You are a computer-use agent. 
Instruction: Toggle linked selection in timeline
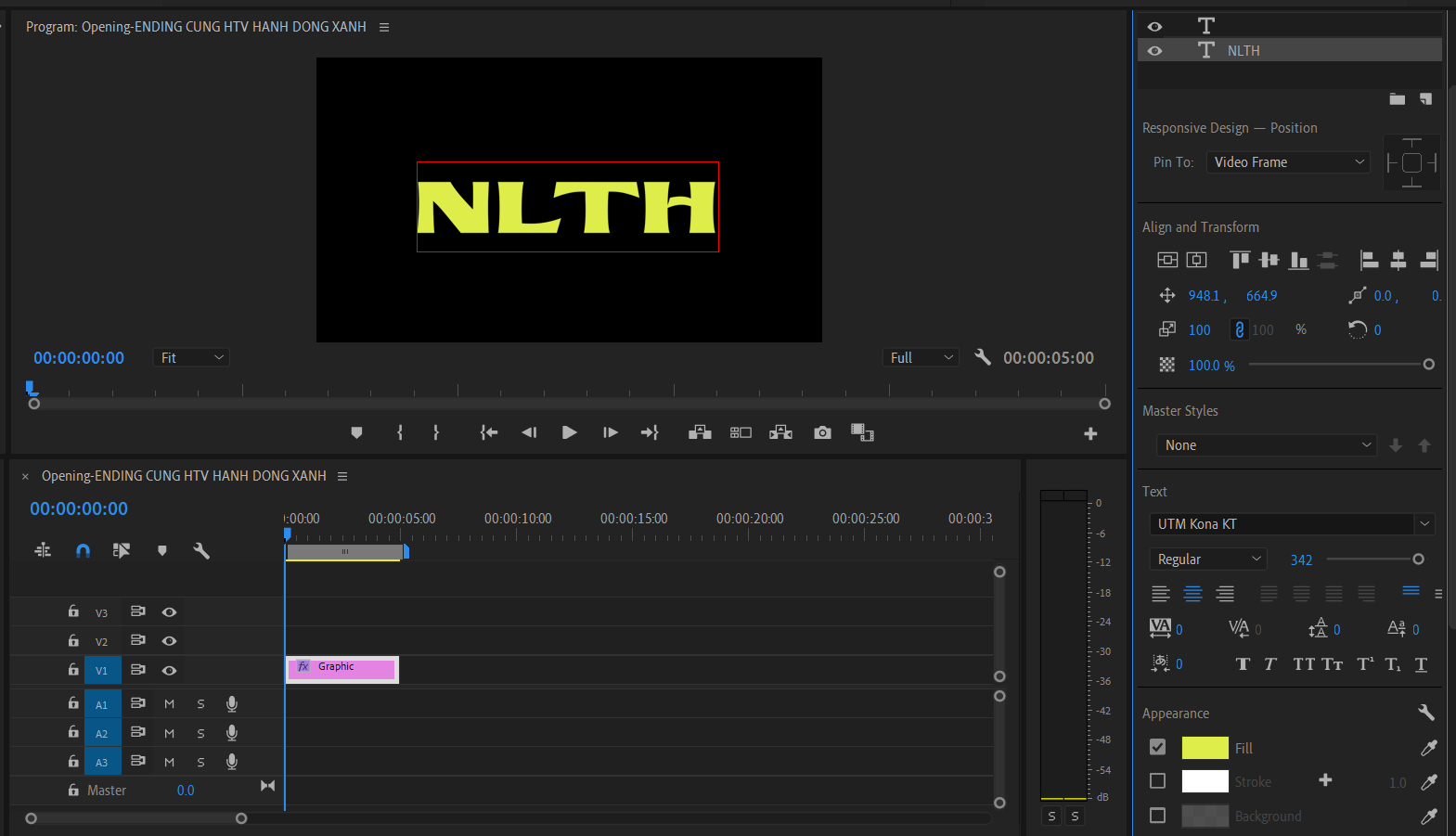(x=122, y=550)
